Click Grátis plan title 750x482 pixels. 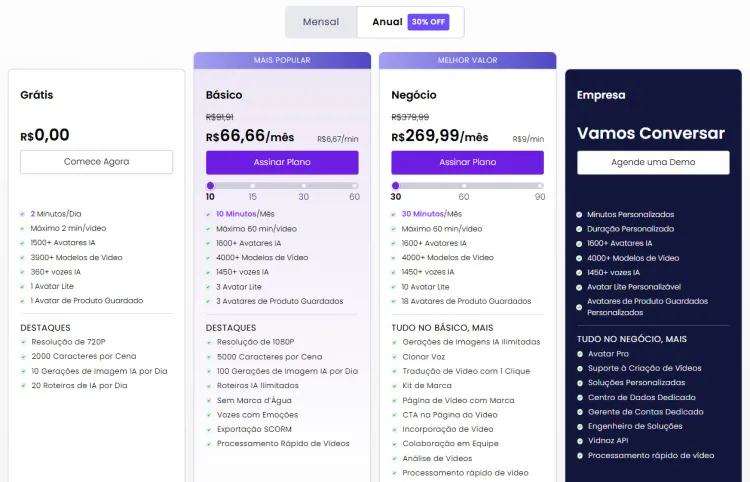37,95
